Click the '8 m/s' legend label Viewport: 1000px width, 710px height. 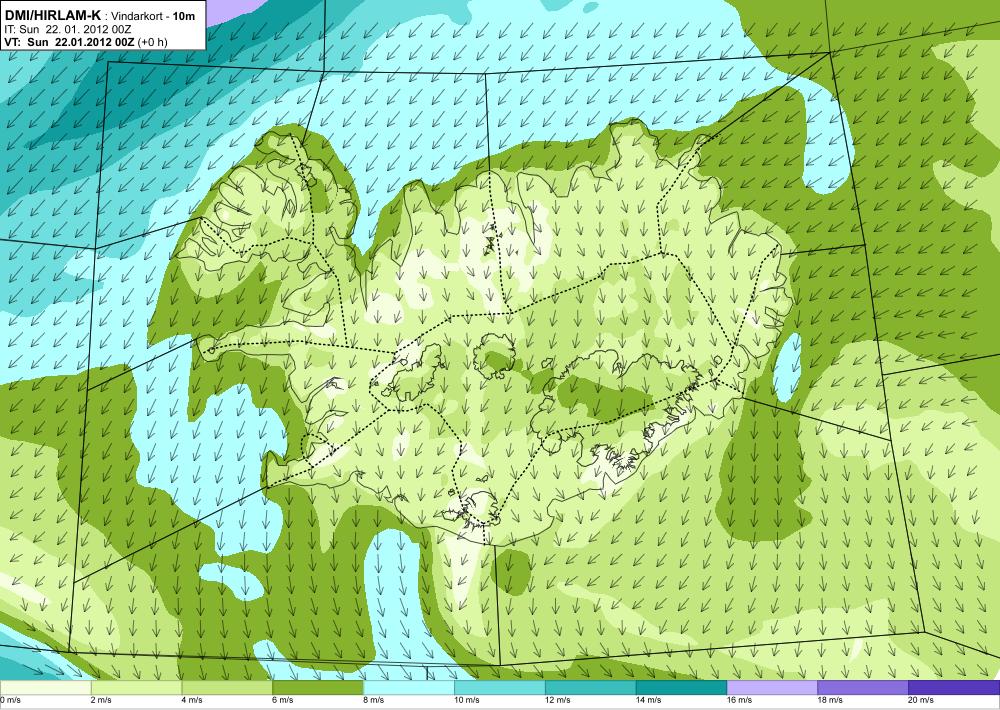(374, 700)
